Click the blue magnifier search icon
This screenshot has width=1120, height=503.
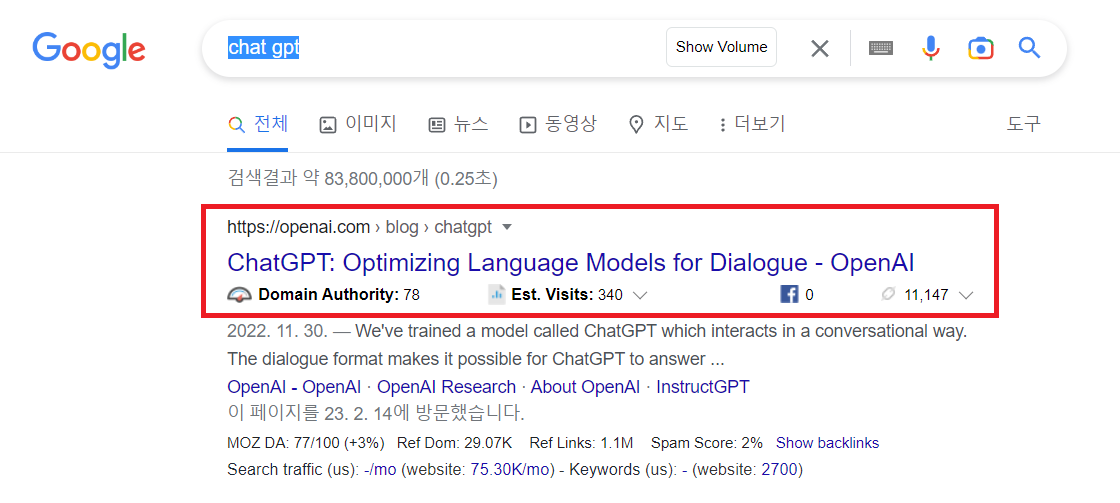1029,48
